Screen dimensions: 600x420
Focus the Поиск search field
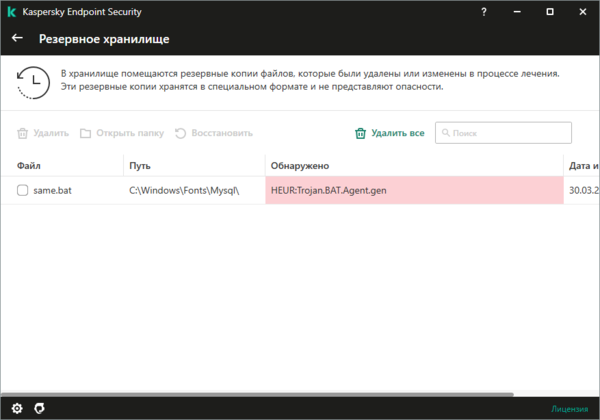click(503, 133)
